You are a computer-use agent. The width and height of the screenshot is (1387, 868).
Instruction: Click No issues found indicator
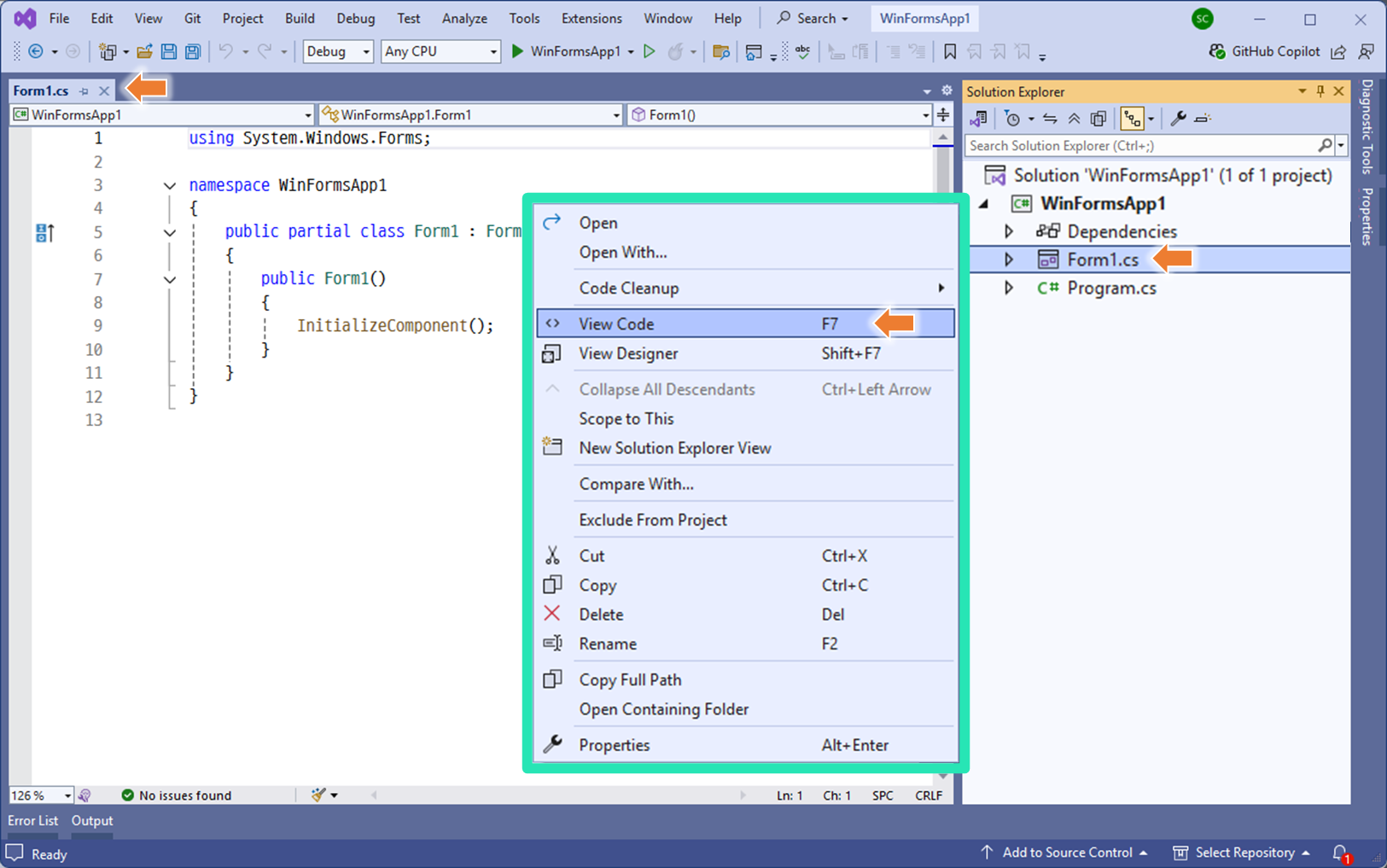click(176, 795)
